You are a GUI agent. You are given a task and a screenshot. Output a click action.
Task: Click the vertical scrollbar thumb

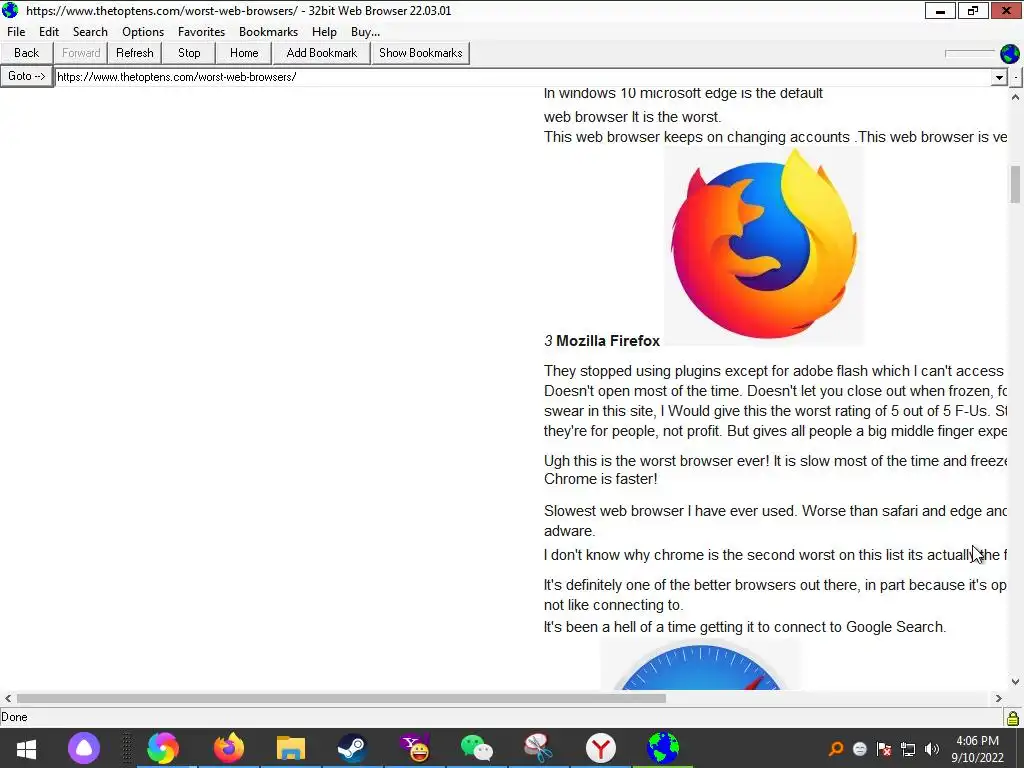pyautogui.click(x=1015, y=184)
